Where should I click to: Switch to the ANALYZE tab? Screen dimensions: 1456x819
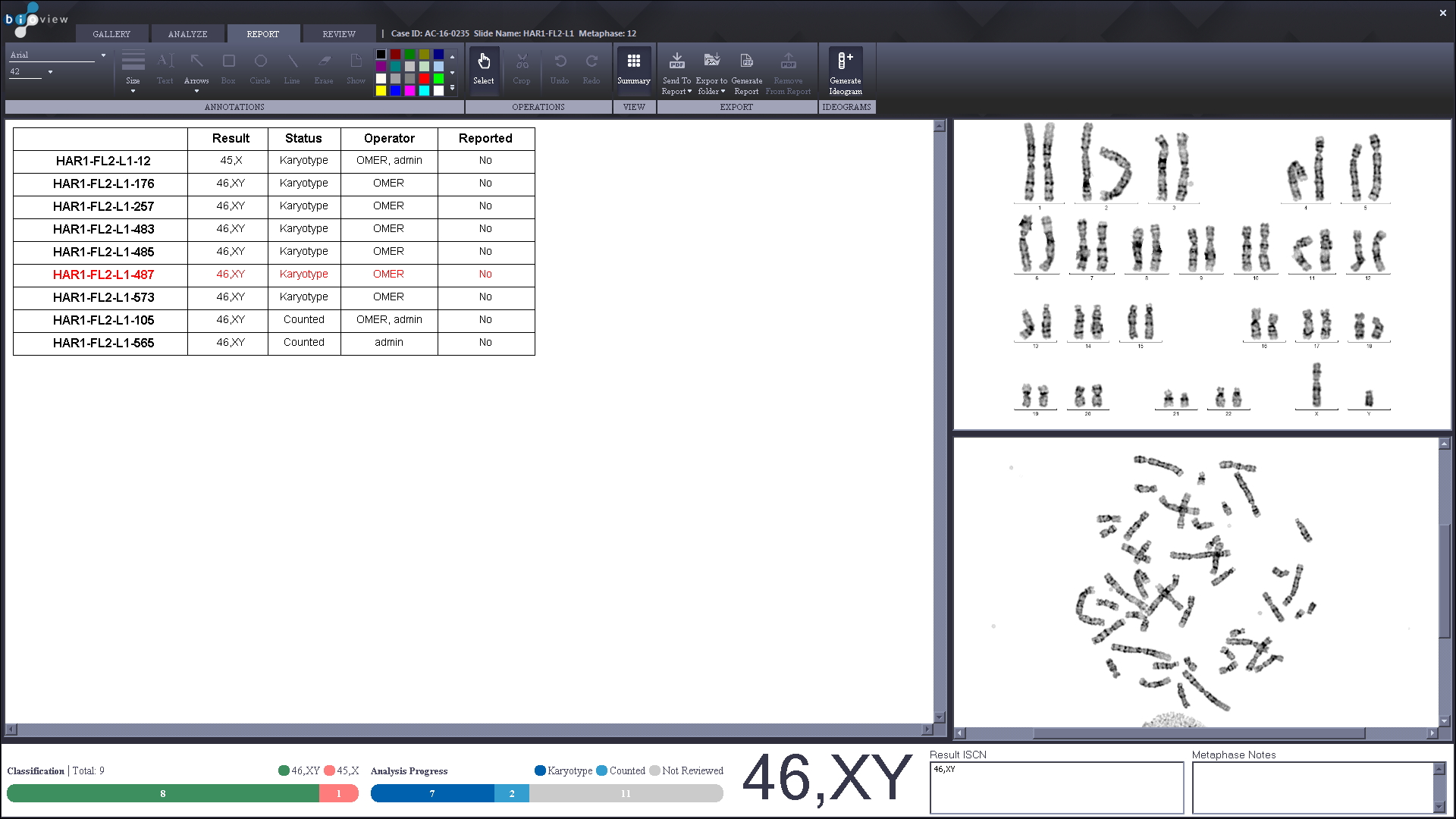187,34
